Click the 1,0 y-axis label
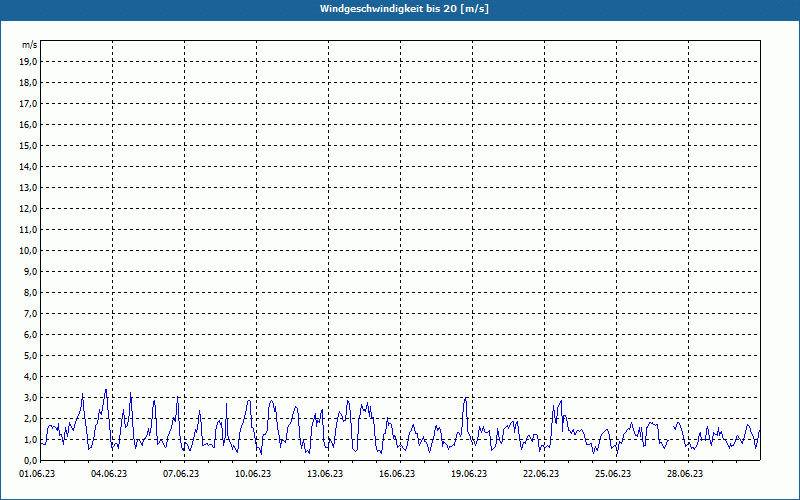This screenshot has width=800, height=500. [x=30, y=440]
